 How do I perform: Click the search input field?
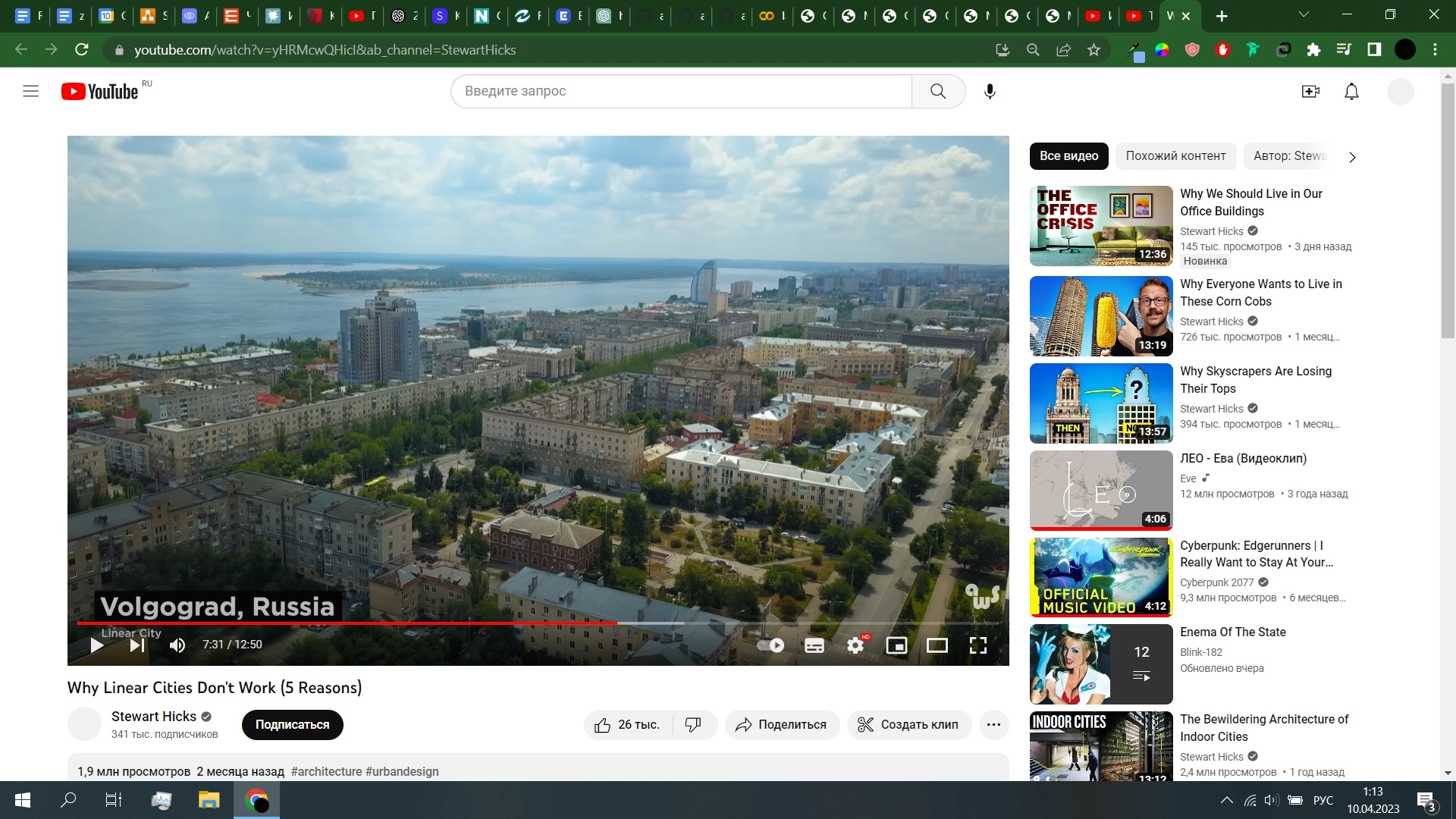(681, 91)
